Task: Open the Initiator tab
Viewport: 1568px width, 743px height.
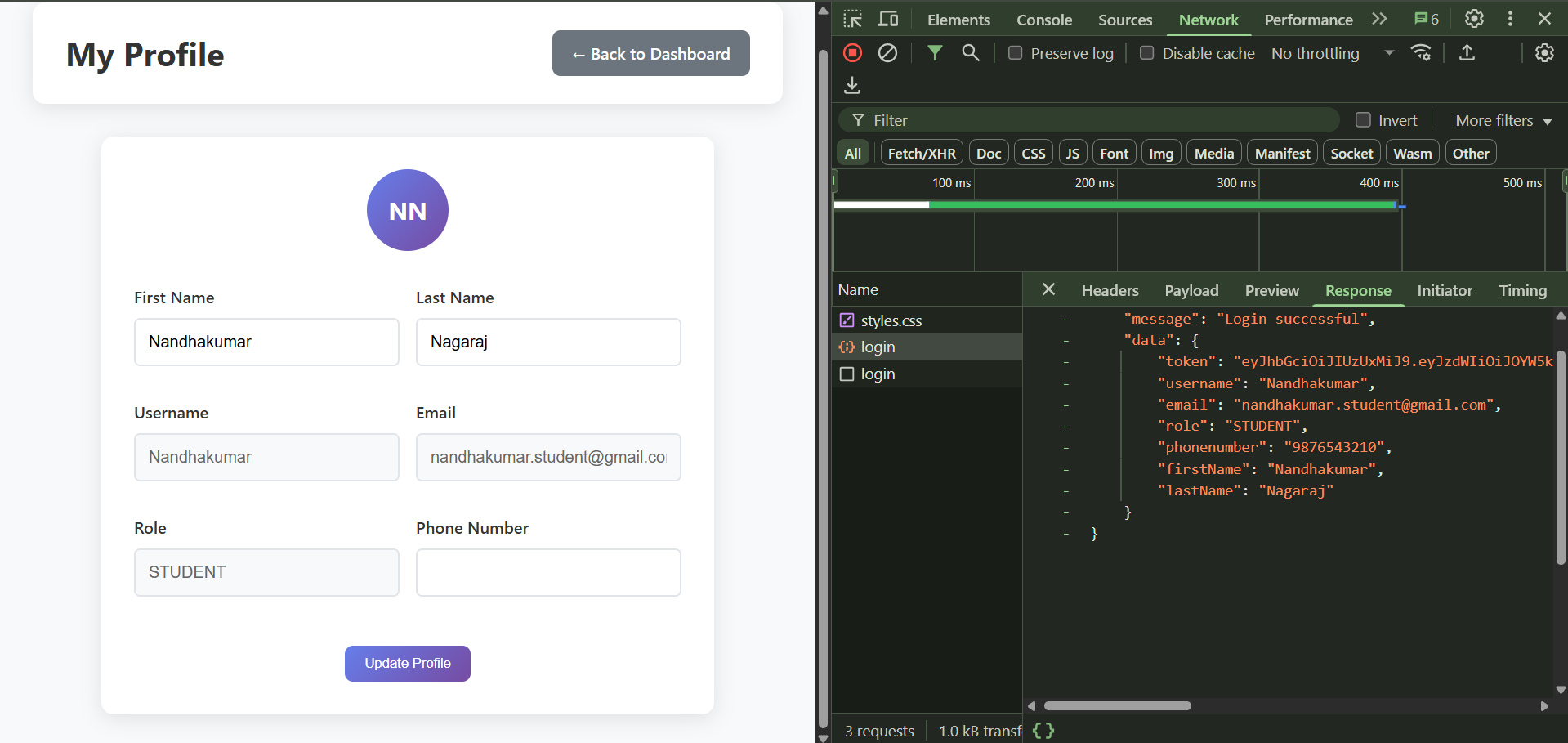Action: click(1445, 290)
